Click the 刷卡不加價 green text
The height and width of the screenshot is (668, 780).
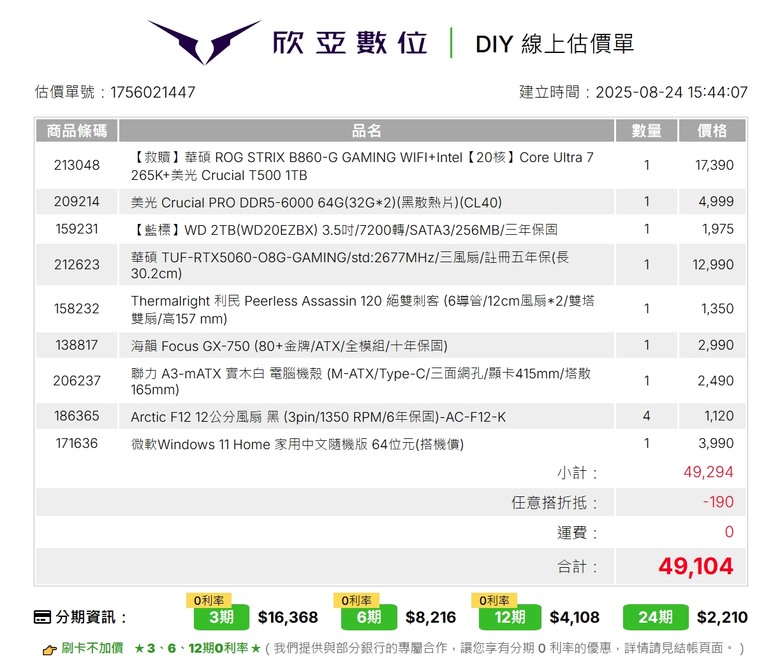click(93, 648)
